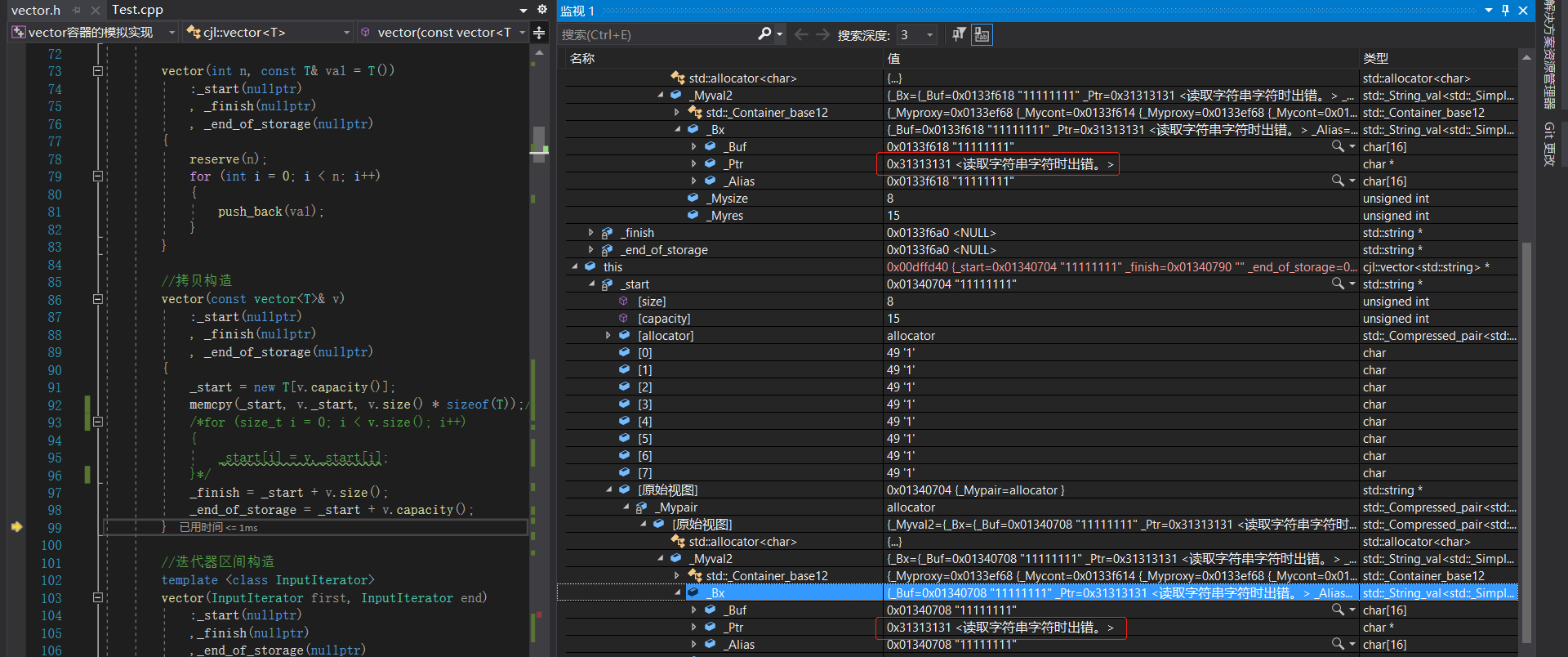Select the [7] element row
The height and width of the screenshot is (657, 1568).
coord(1037,472)
